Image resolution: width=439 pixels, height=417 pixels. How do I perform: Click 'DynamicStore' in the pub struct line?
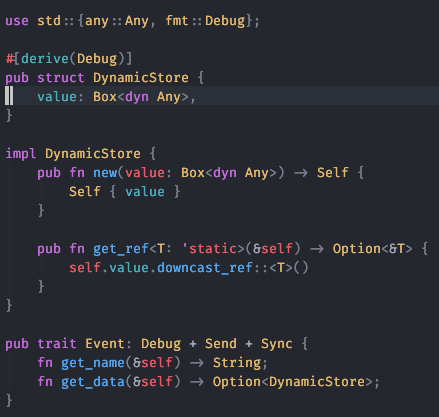tap(141, 78)
